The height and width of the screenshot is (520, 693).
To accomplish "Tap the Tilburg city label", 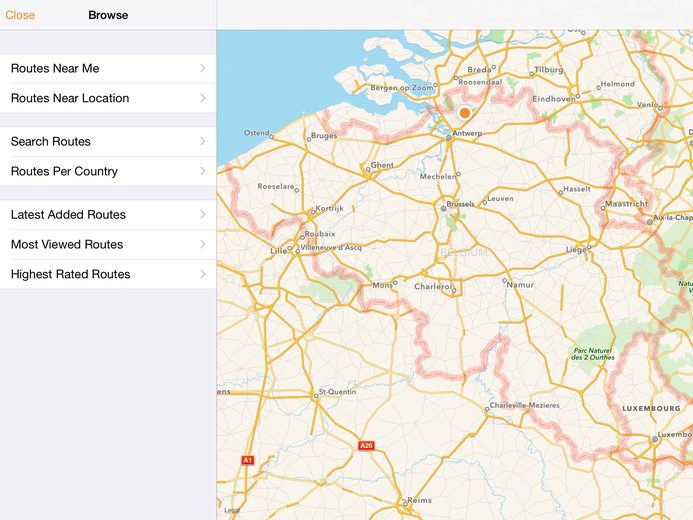I will coord(549,70).
